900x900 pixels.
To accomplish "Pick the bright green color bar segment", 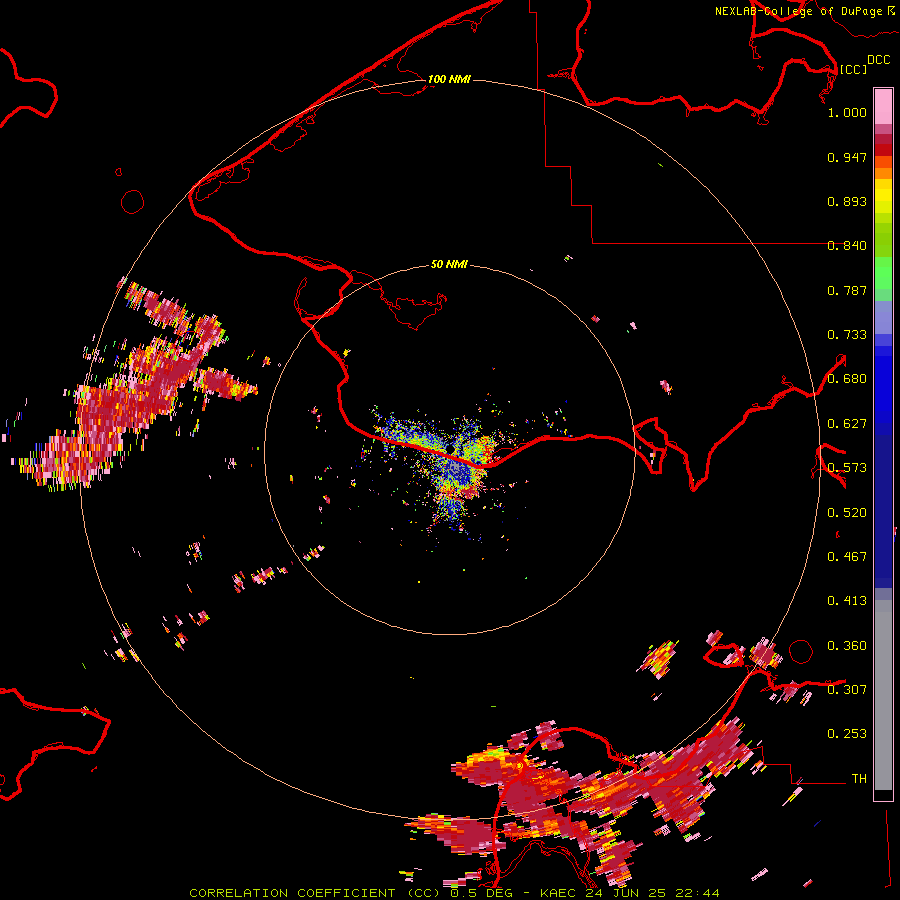I will coord(883,273).
